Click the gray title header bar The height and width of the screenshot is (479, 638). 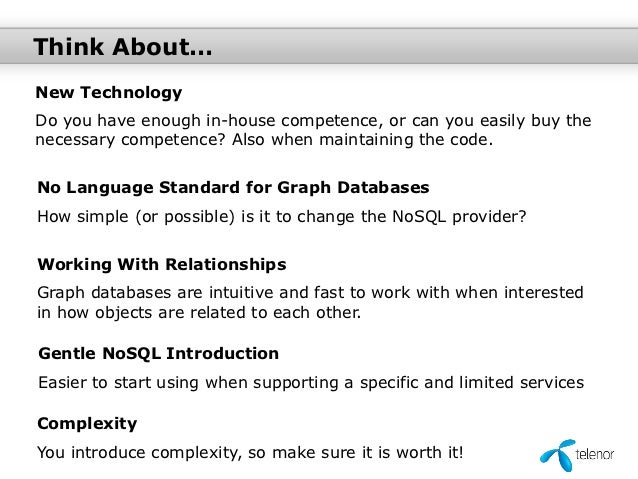click(x=319, y=46)
